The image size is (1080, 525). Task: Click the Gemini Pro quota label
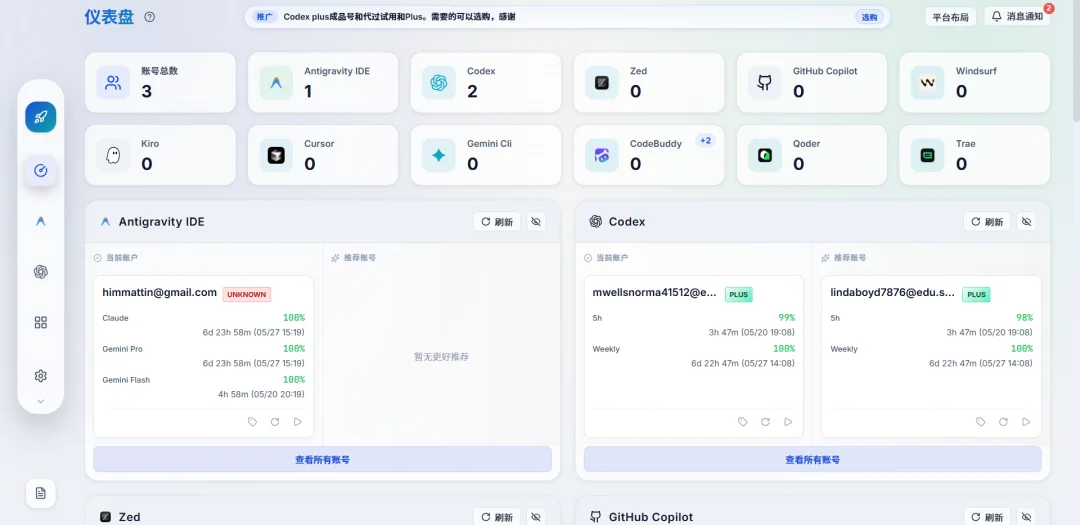[123, 349]
